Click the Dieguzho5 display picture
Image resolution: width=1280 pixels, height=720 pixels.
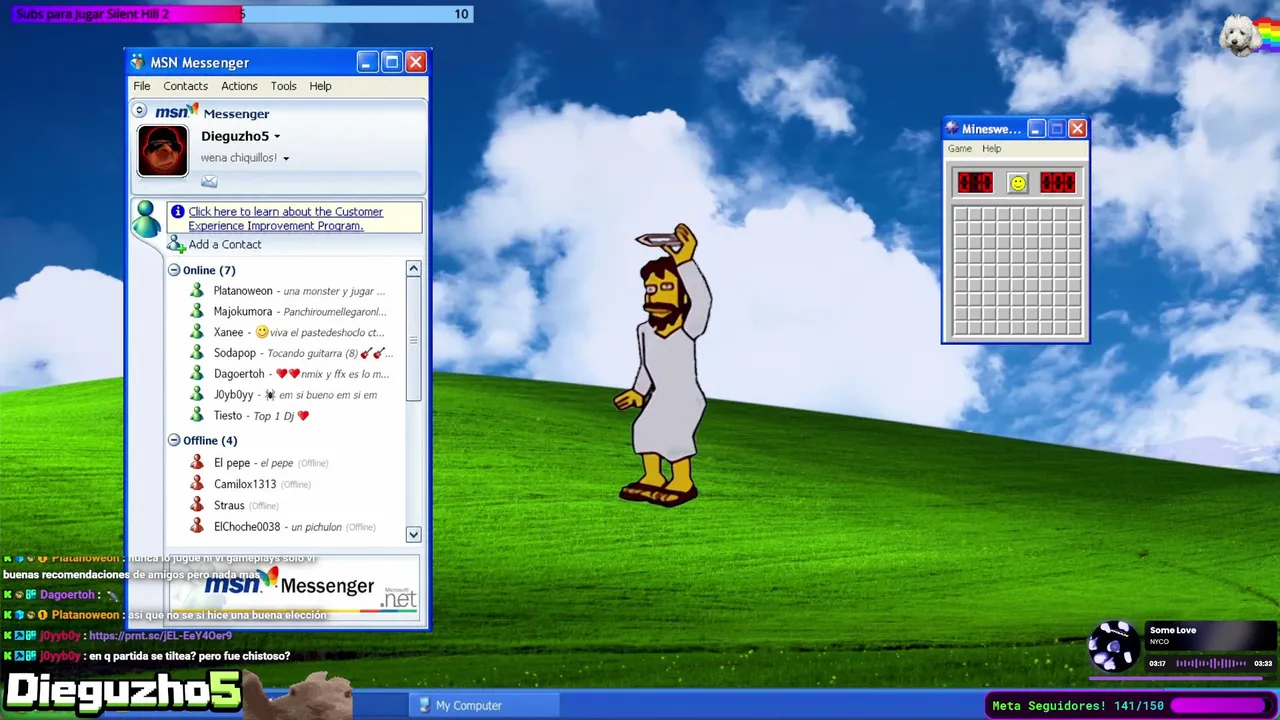click(x=162, y=151)
